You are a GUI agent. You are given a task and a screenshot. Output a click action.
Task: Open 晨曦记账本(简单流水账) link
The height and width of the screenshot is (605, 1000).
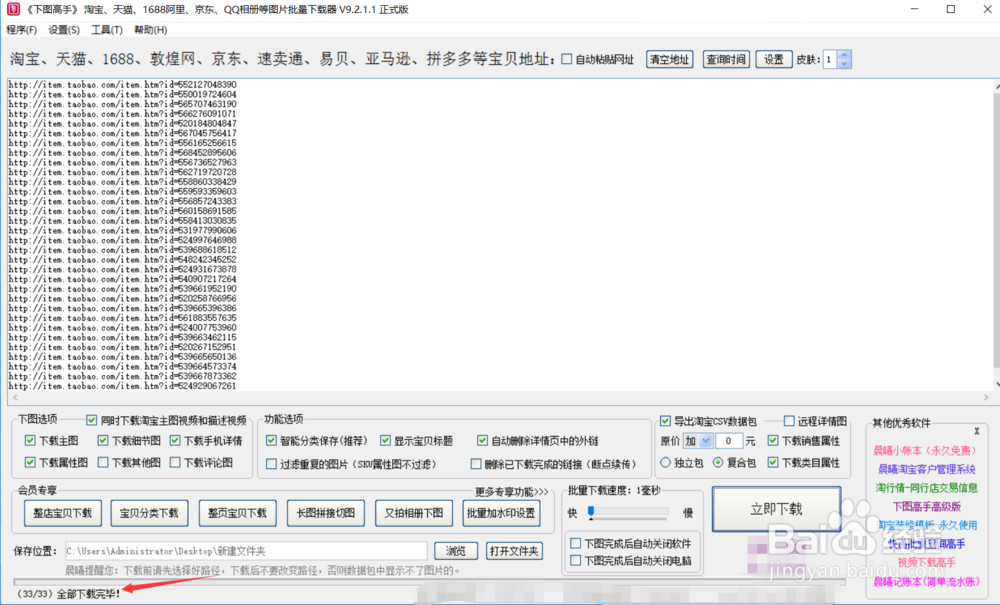pyautogui.click(x=926, y=581)
